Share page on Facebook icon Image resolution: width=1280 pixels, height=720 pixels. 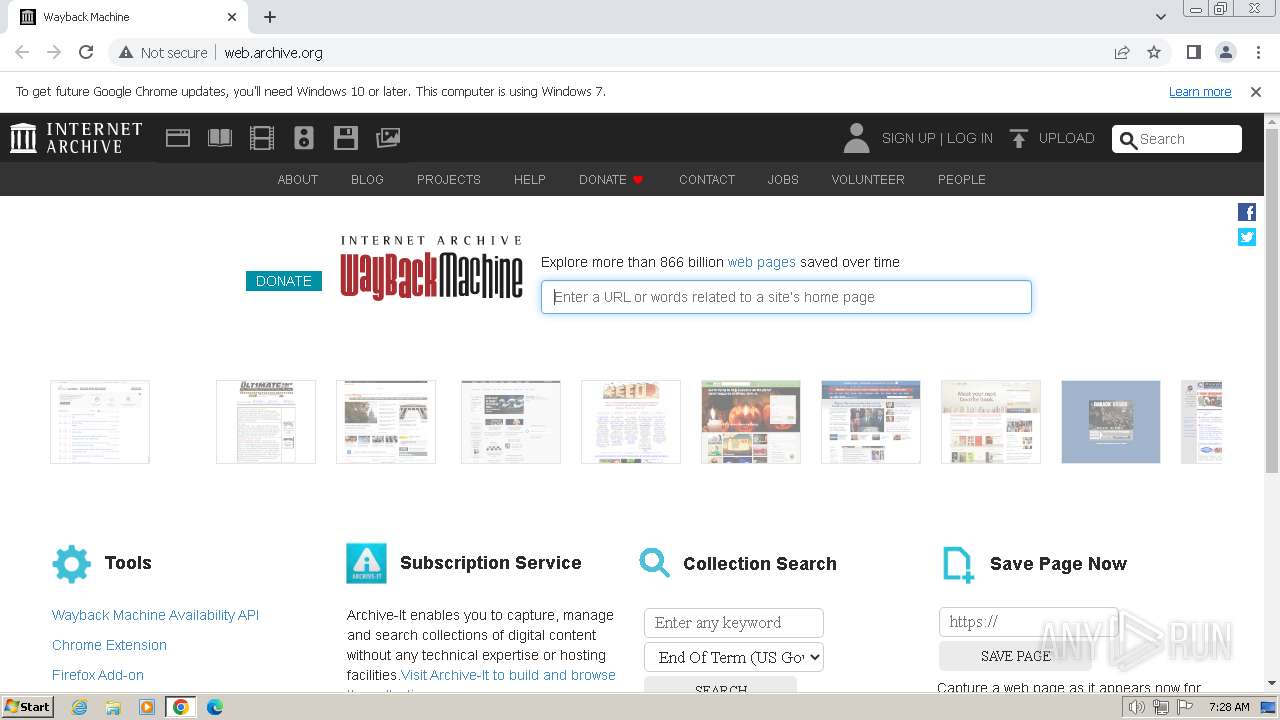(1247, 212)
